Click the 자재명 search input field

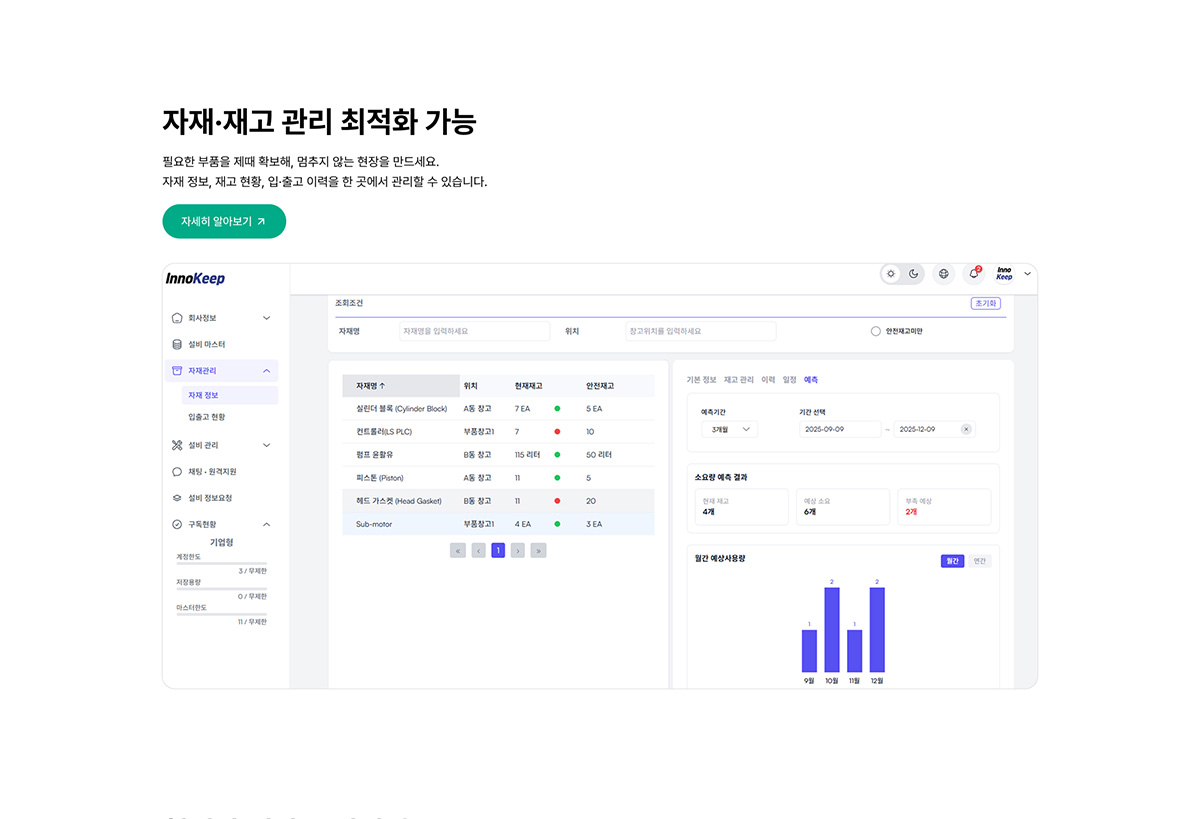tap(474, 331)
